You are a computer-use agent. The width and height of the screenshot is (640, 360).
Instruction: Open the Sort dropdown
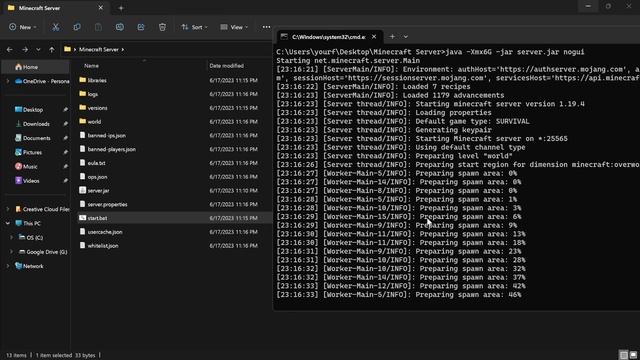(x=195, y=27)
